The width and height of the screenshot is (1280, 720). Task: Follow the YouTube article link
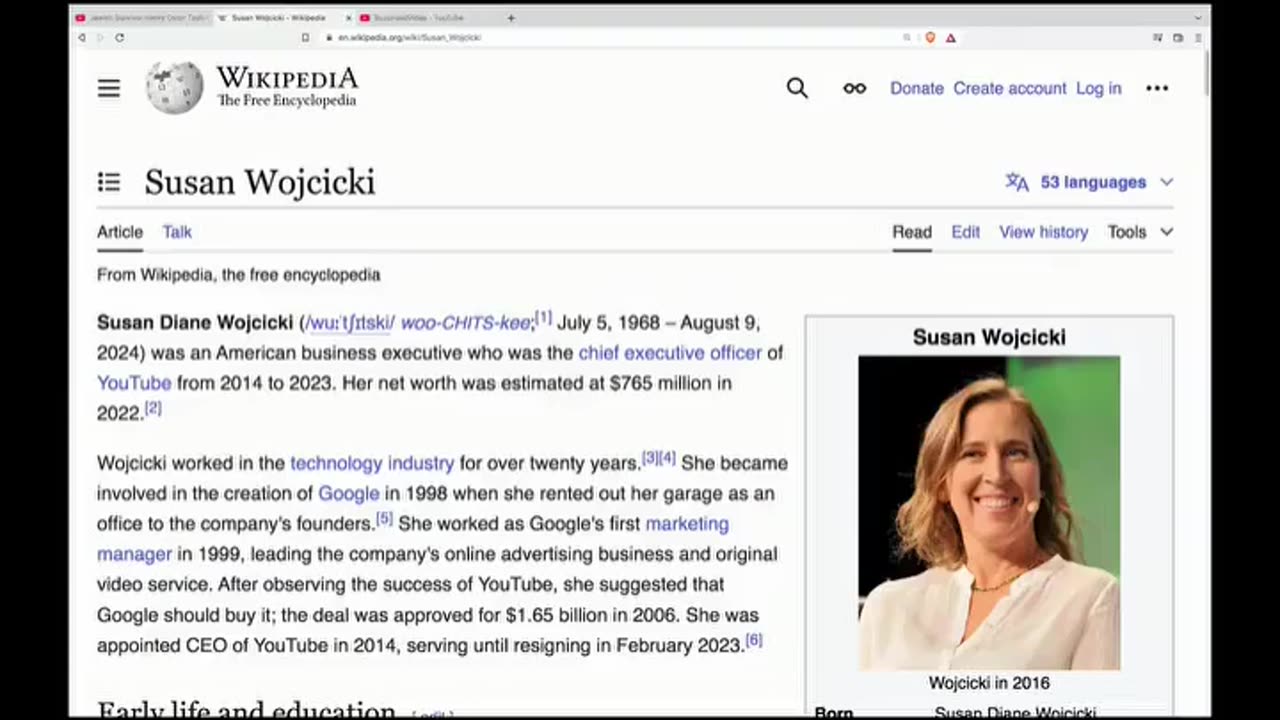[x=134, y=383]
